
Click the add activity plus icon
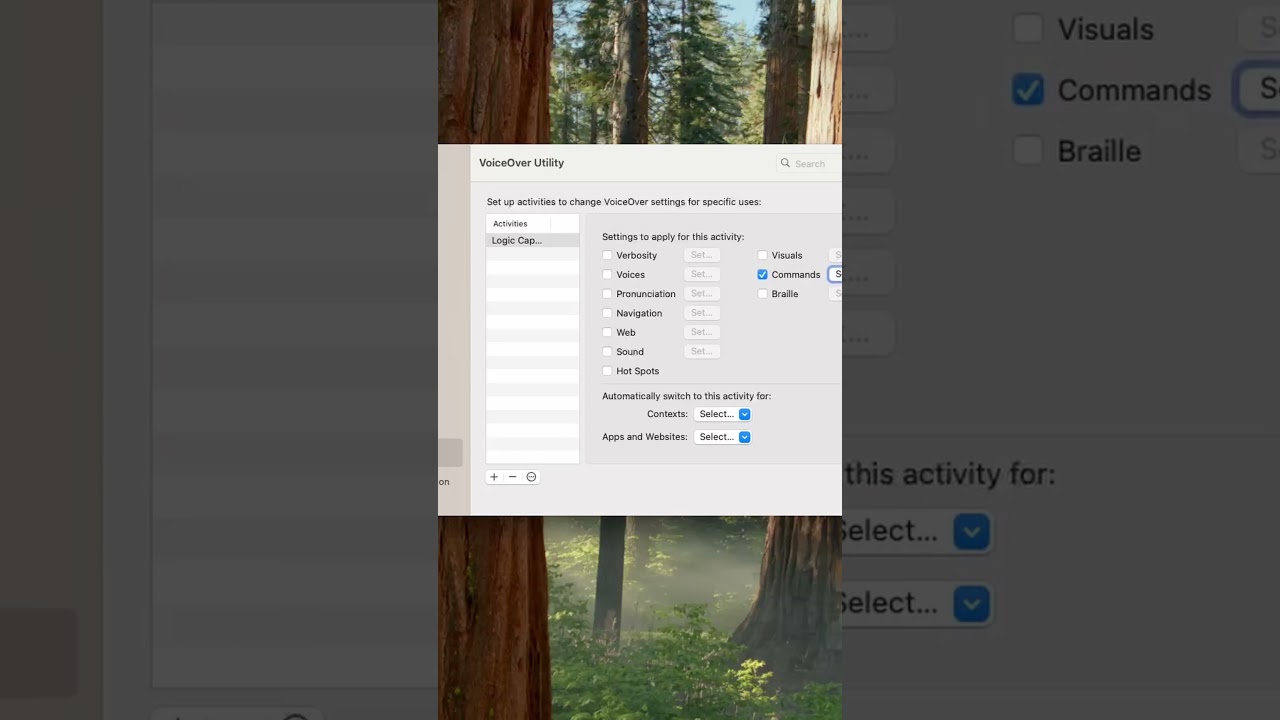[494, 477]
